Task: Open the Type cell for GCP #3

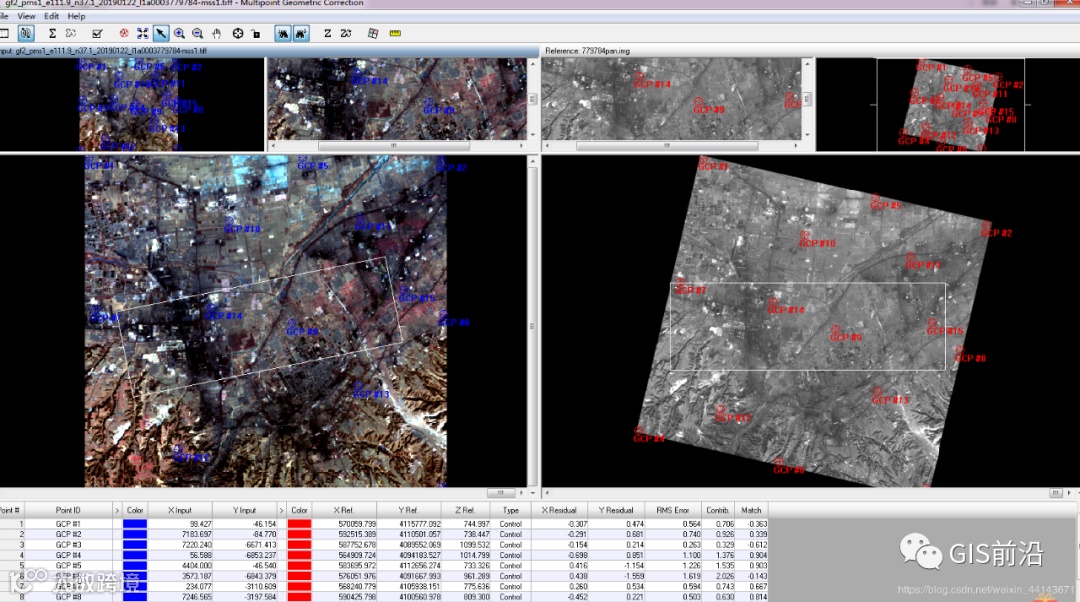Action: point(511,545)
